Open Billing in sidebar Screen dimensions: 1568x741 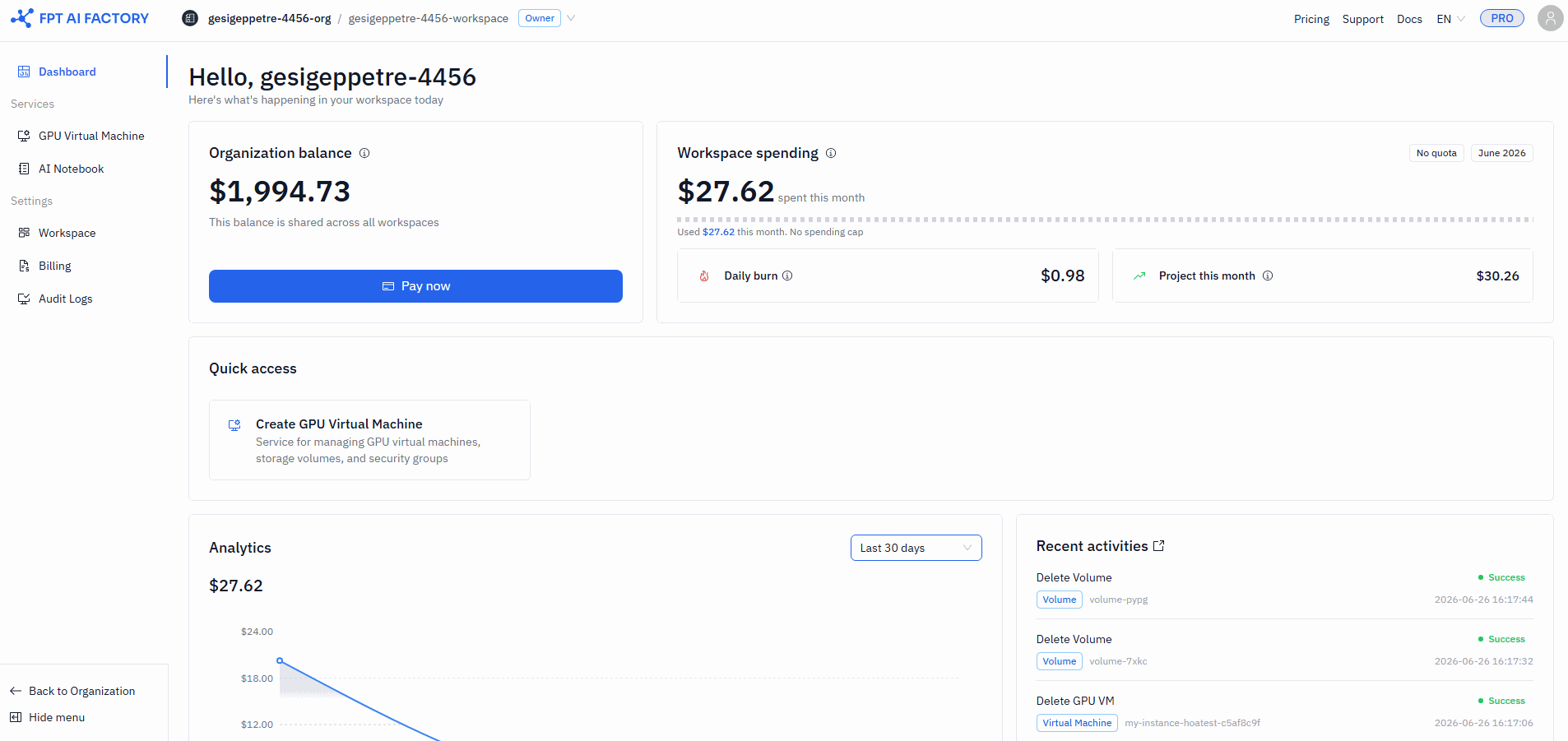[84, 266]
